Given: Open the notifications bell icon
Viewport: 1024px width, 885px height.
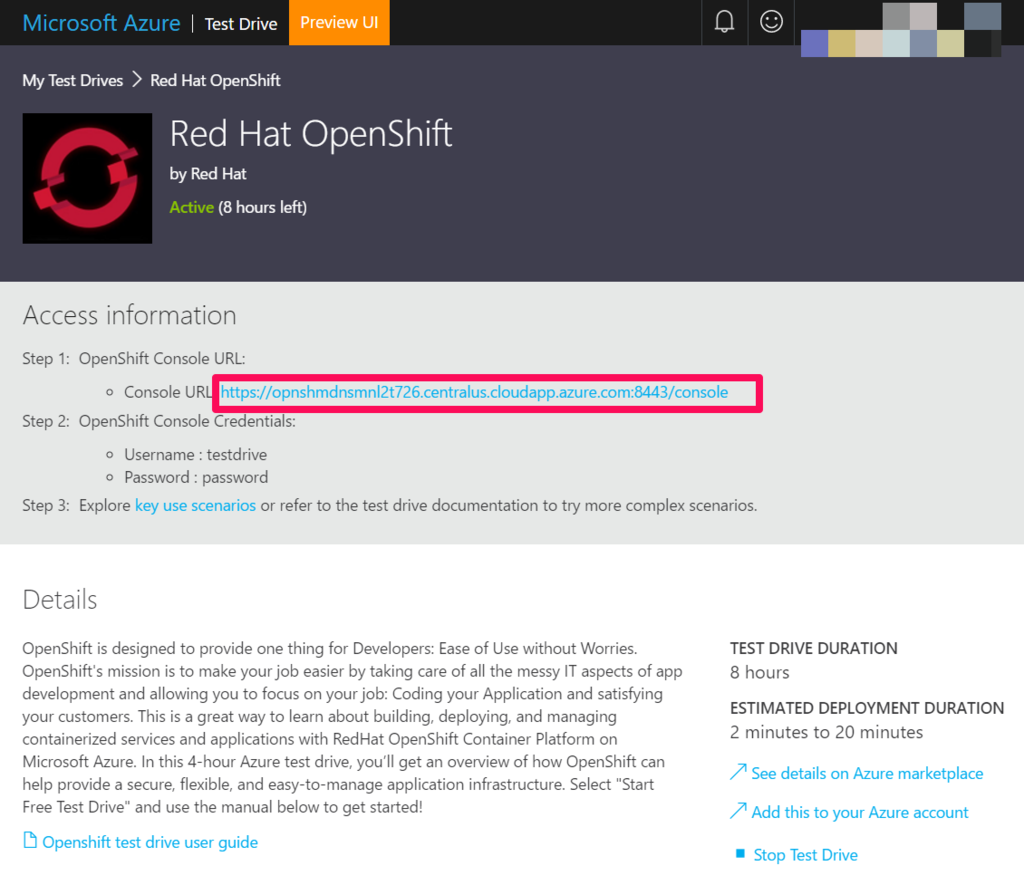Looking at the screenshot, I should tap(724, 22).
